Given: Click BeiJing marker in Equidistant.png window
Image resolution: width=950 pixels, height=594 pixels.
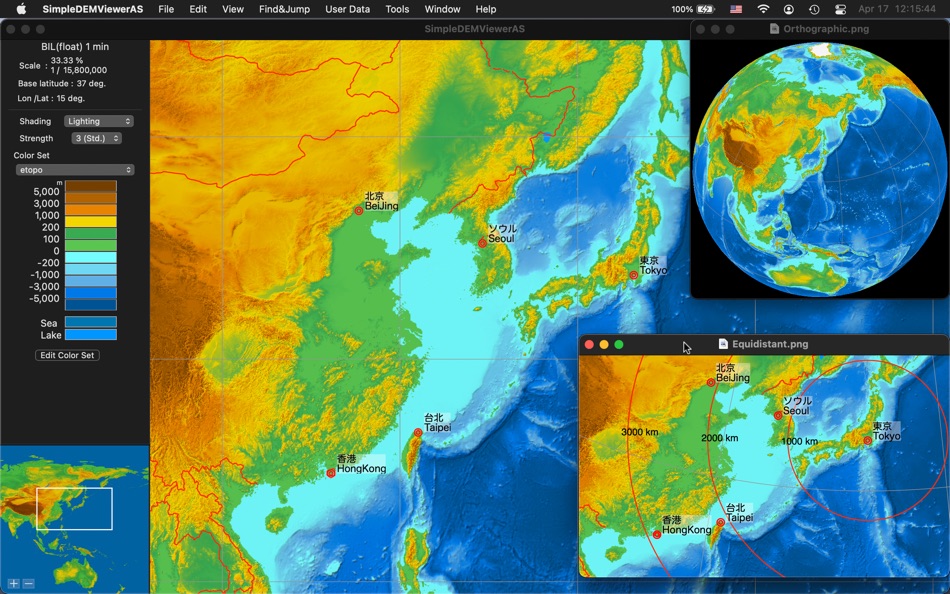Looking at the screenshot, I should tap(711, 382).
